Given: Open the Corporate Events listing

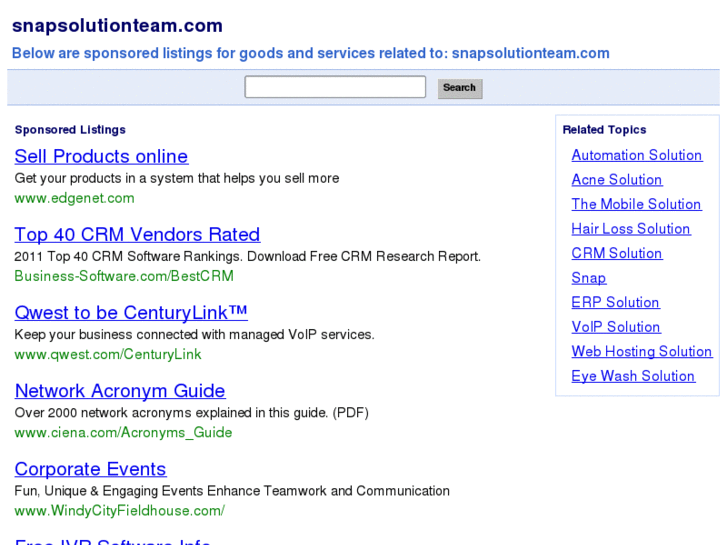Looking at the screenshot, I should pos(90,469).
